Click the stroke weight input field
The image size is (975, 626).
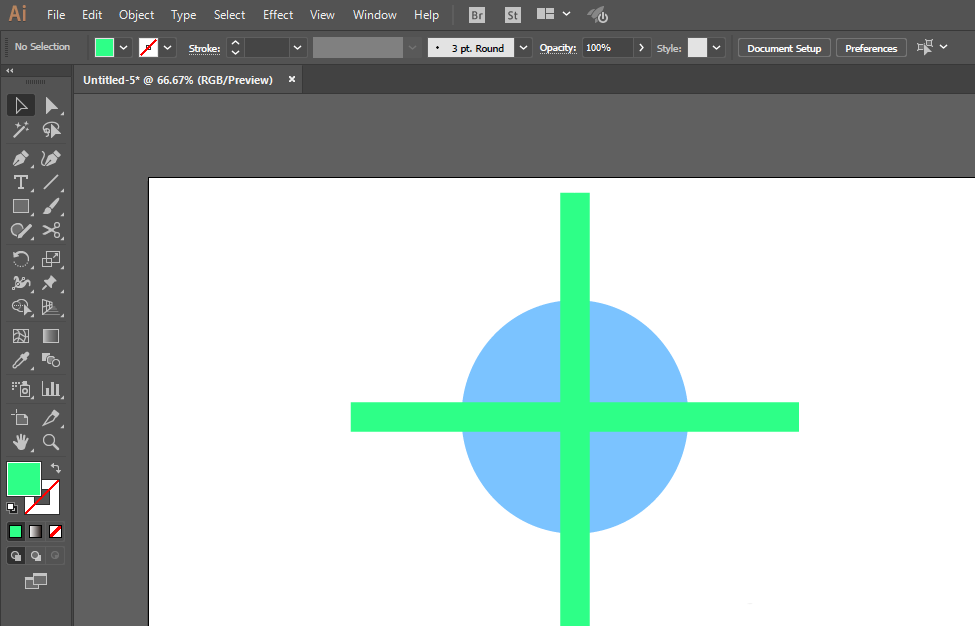click(x=267, y=48)
